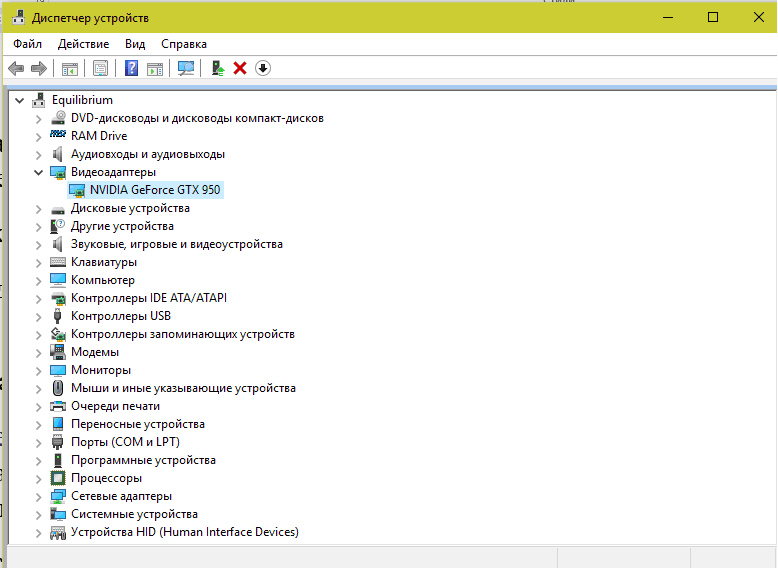Click Контроллеры USB plug icon
This screenshot has height=568, width=778.
point(58,316)
